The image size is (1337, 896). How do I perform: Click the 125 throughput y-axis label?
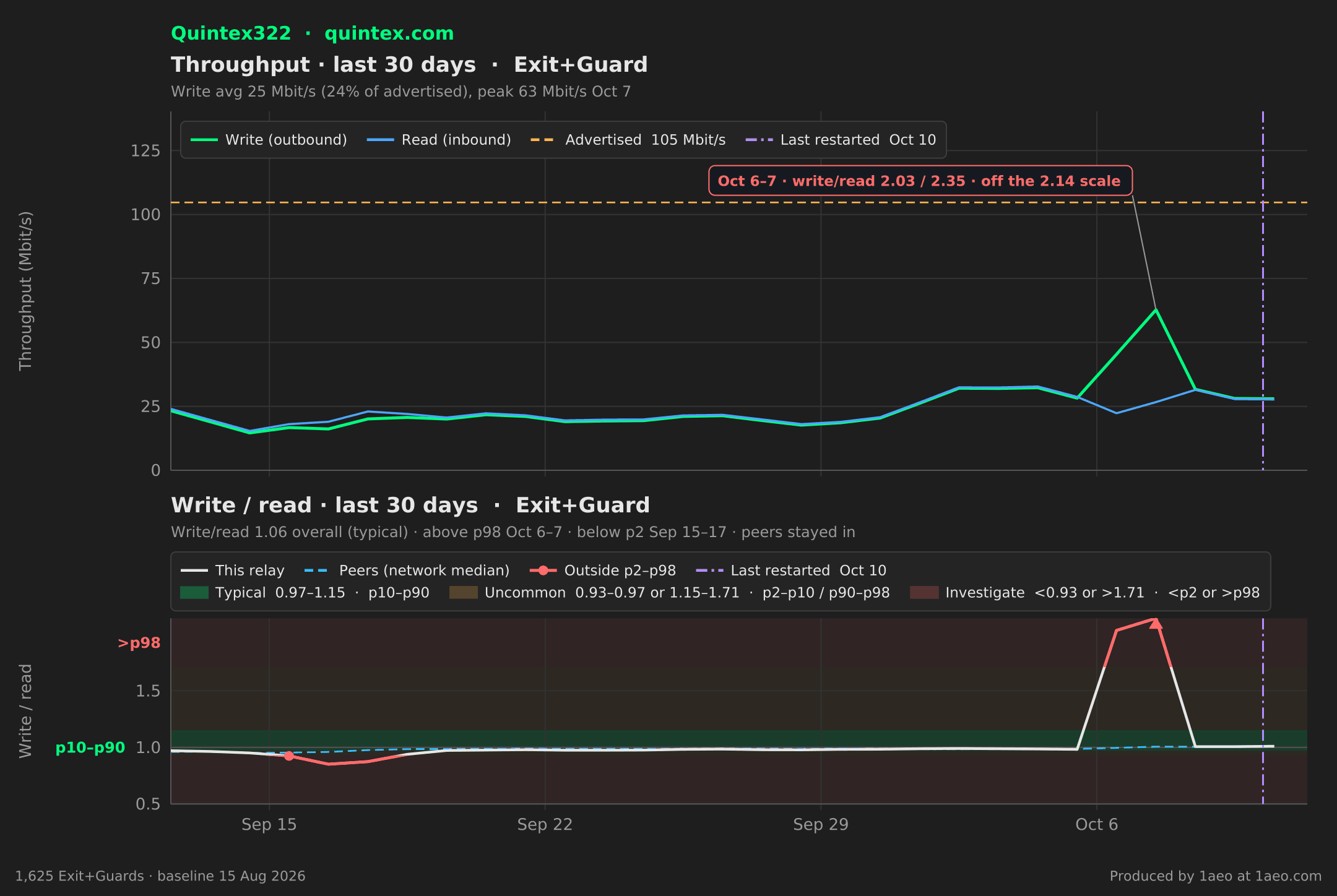click(x=145, y=151)
